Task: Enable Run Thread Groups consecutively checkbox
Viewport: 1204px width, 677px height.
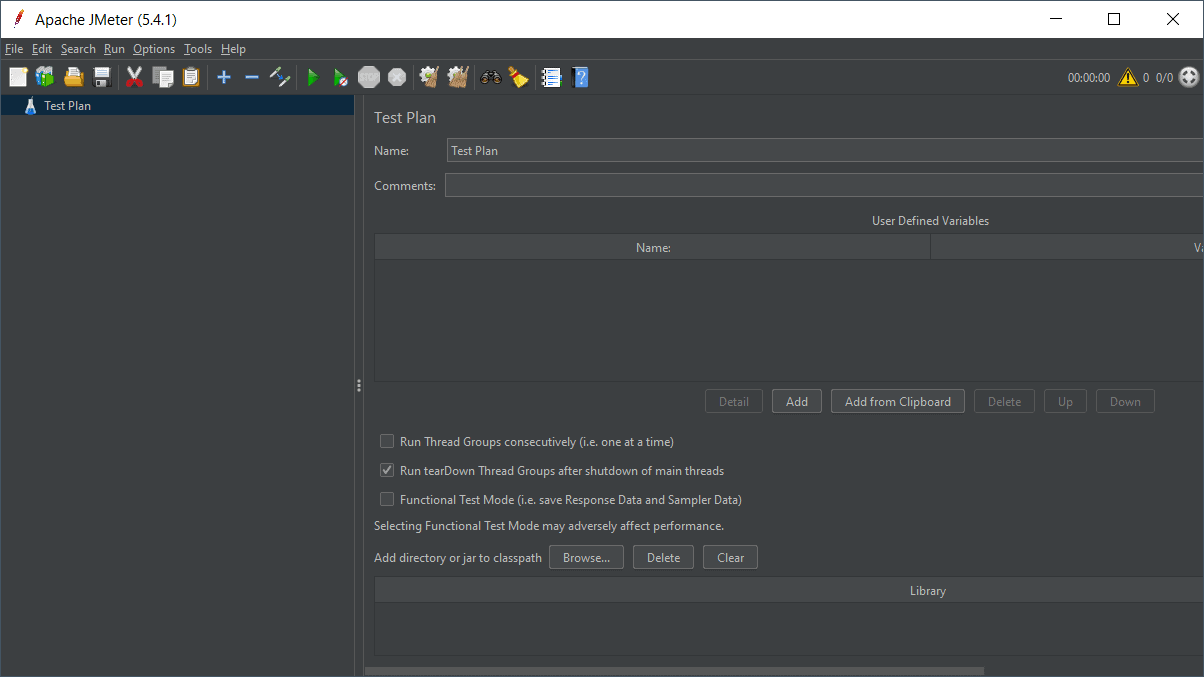Action: (387, 441)
